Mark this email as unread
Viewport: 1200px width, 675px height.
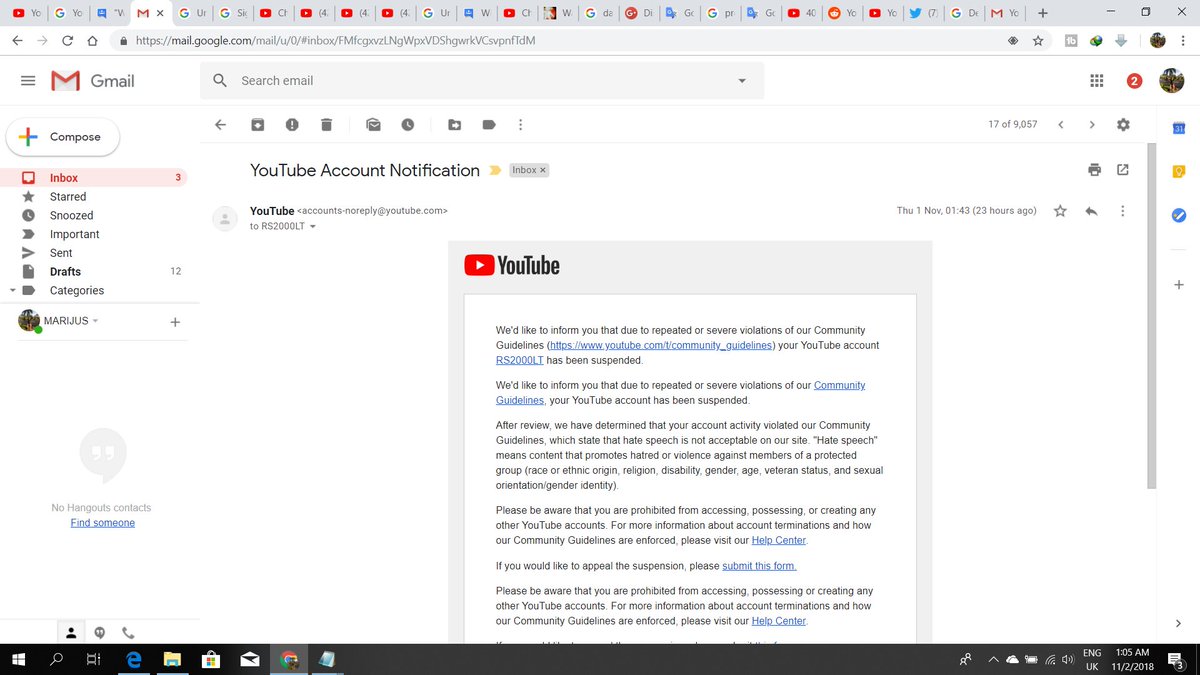coord(373,125)
